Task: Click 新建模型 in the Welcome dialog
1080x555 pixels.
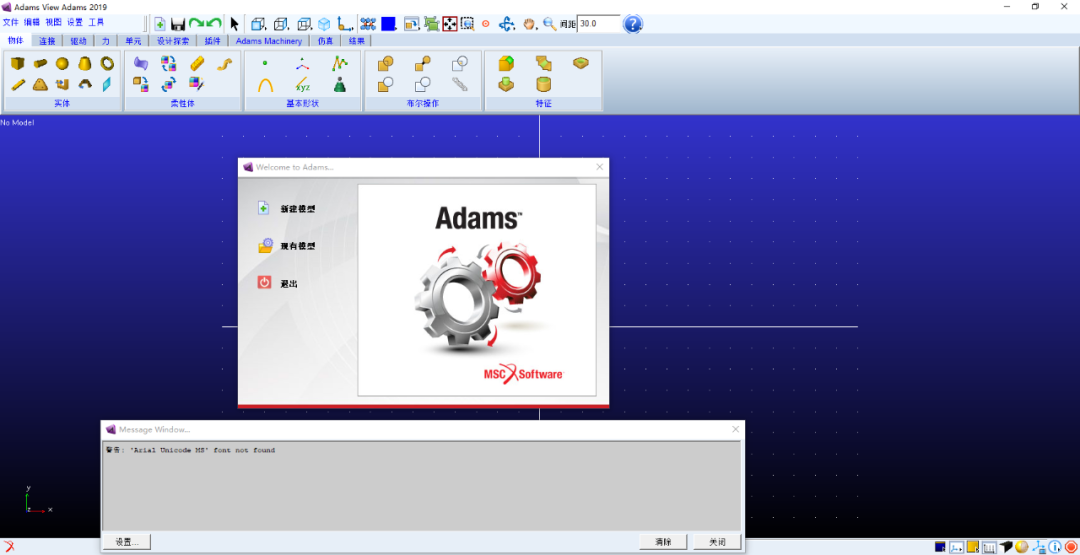Action: 298,209
